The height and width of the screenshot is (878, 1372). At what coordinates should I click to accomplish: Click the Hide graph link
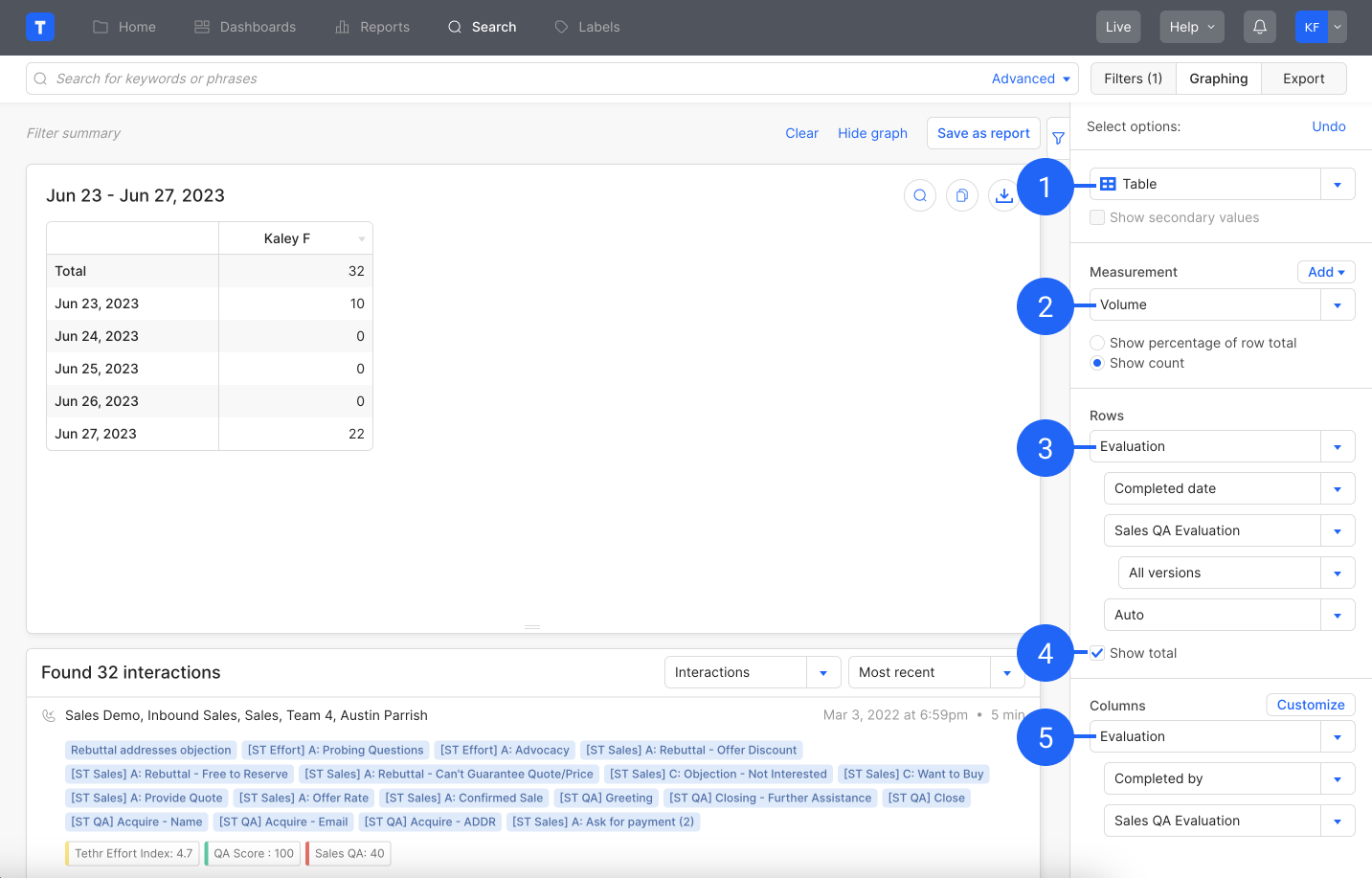pyautogui.click(x=872, y=133)
